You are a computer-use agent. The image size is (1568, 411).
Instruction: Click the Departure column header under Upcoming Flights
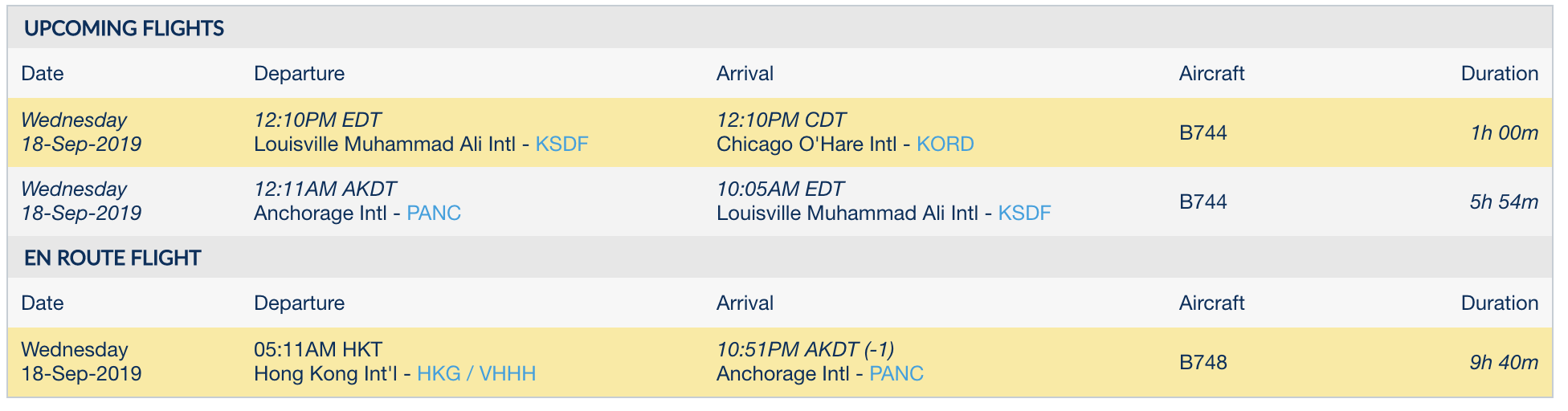pos(299,74)
